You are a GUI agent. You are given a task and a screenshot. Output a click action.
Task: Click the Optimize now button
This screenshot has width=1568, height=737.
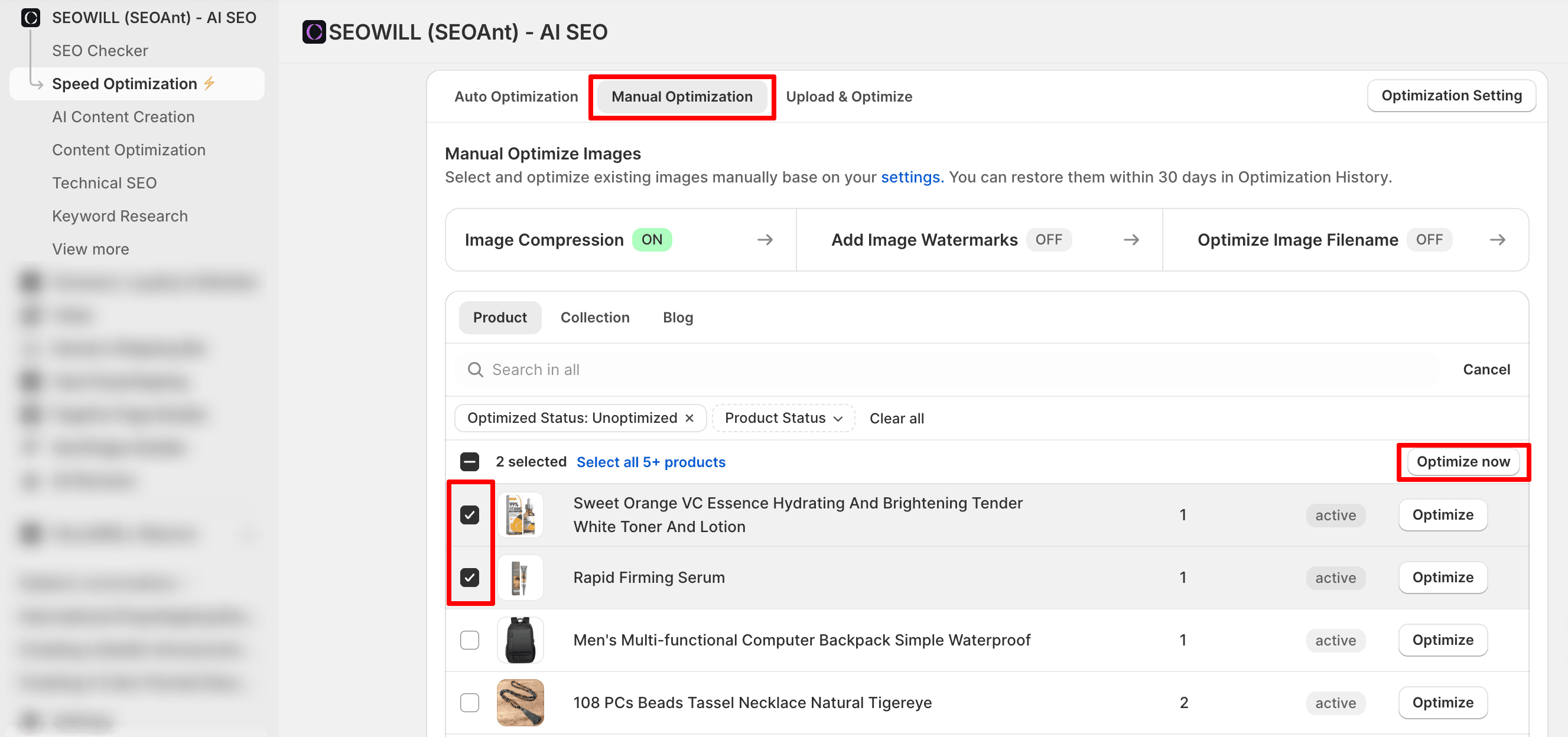pyautogui.click(x=1462, y=462)
